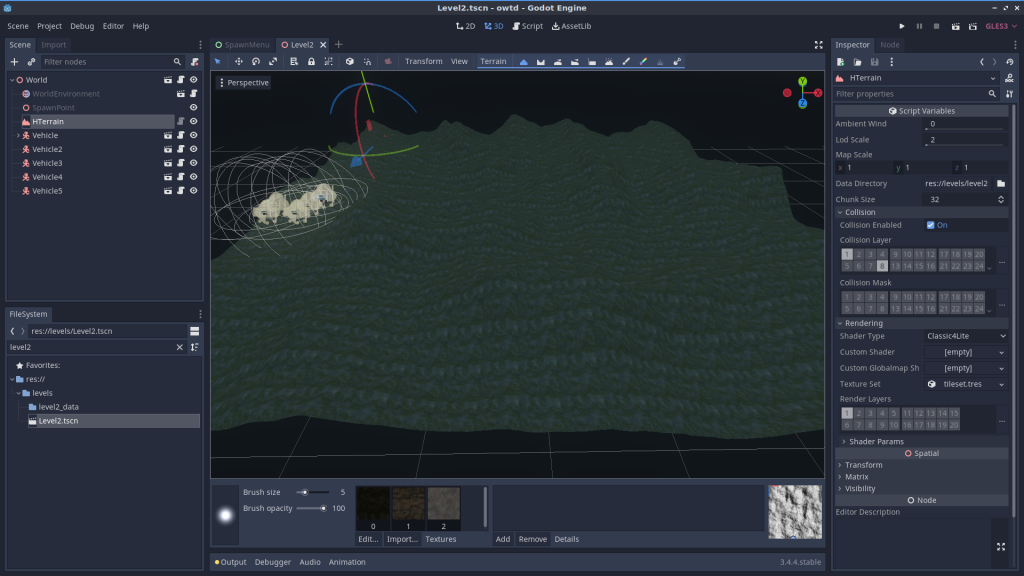Select terrain Smooth height brush
The height and width of the screenshot is (576, 1024).
pyautogui.click(x=558, y=61)
